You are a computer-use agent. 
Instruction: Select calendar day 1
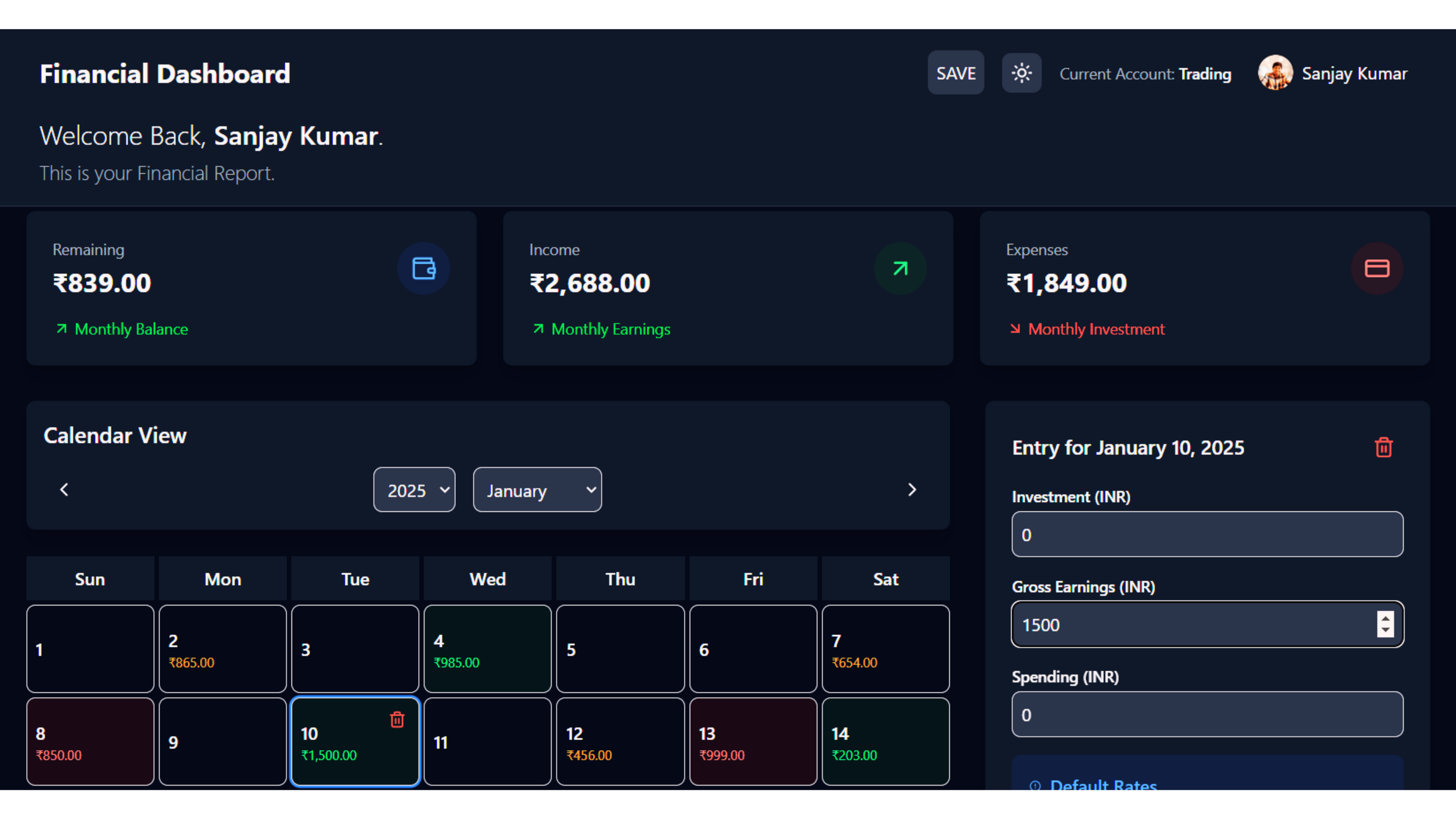coord(91,649)
